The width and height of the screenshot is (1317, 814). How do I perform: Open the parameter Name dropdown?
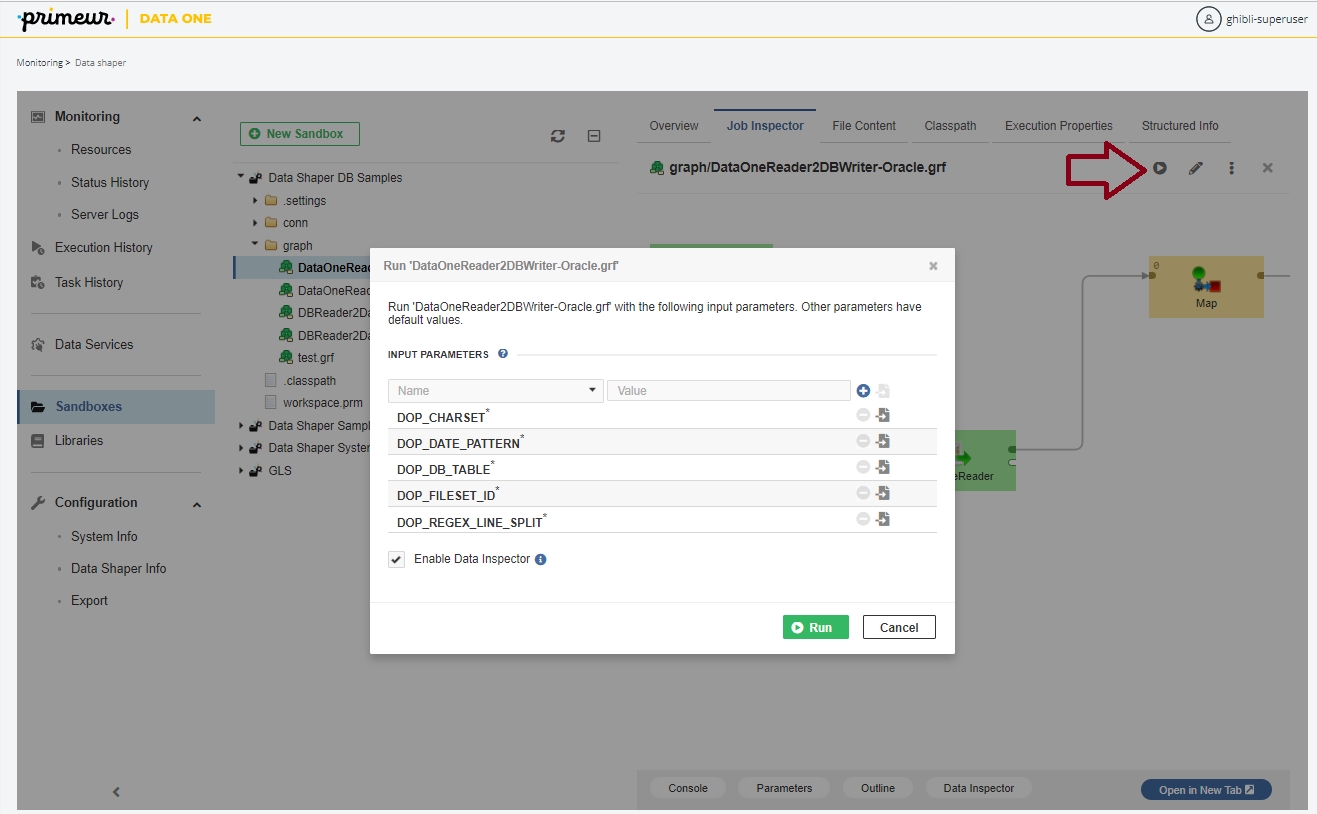coord(495,391)
